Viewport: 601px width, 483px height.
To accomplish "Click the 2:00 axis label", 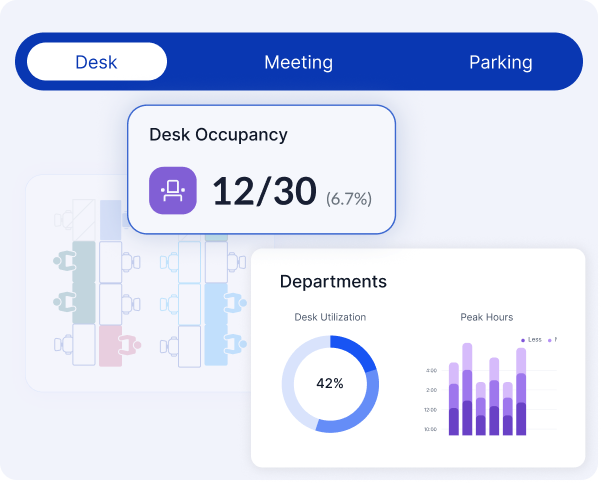I will click(x=431, y=390).
